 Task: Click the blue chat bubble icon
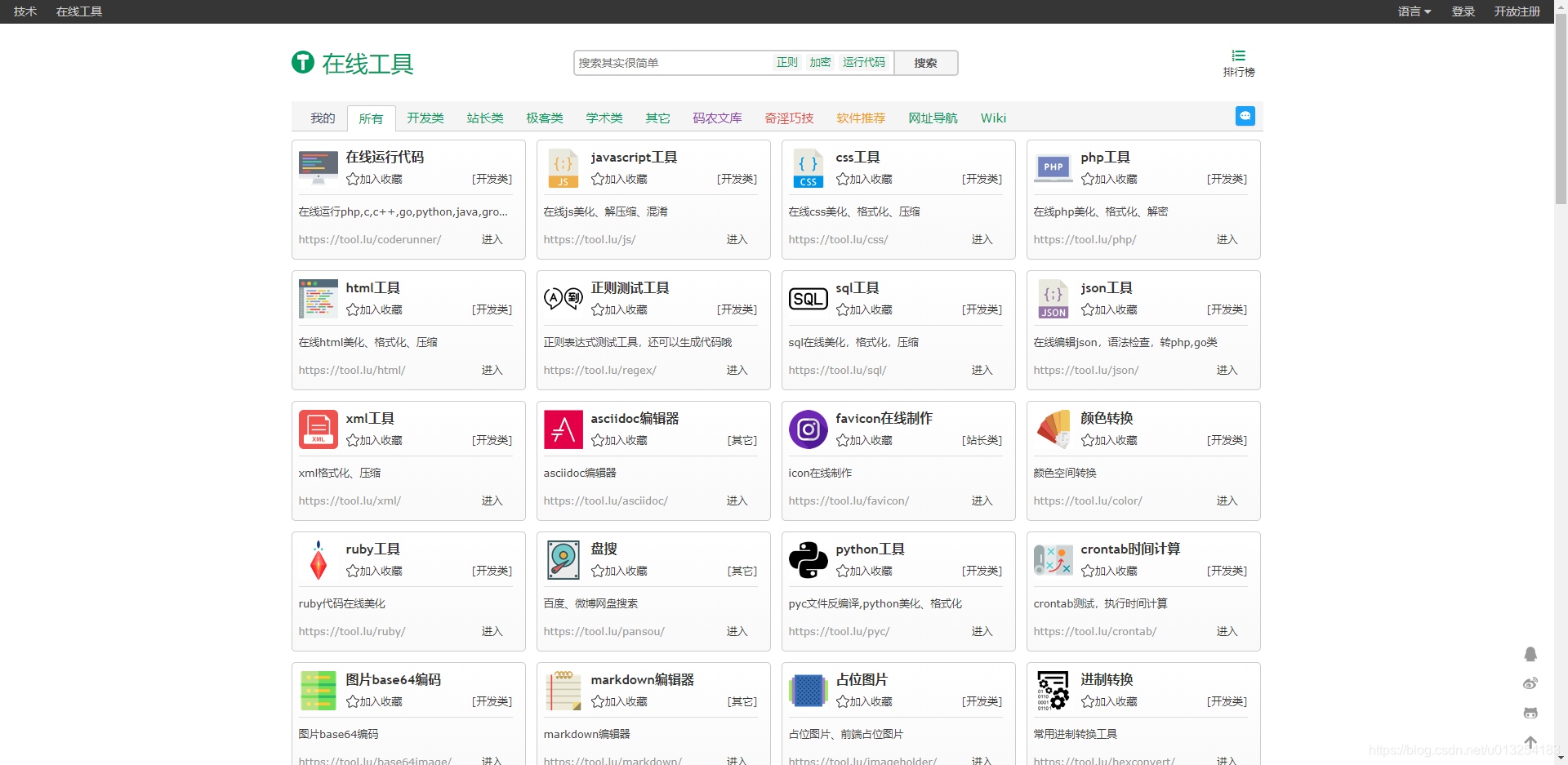[1245, 116]
